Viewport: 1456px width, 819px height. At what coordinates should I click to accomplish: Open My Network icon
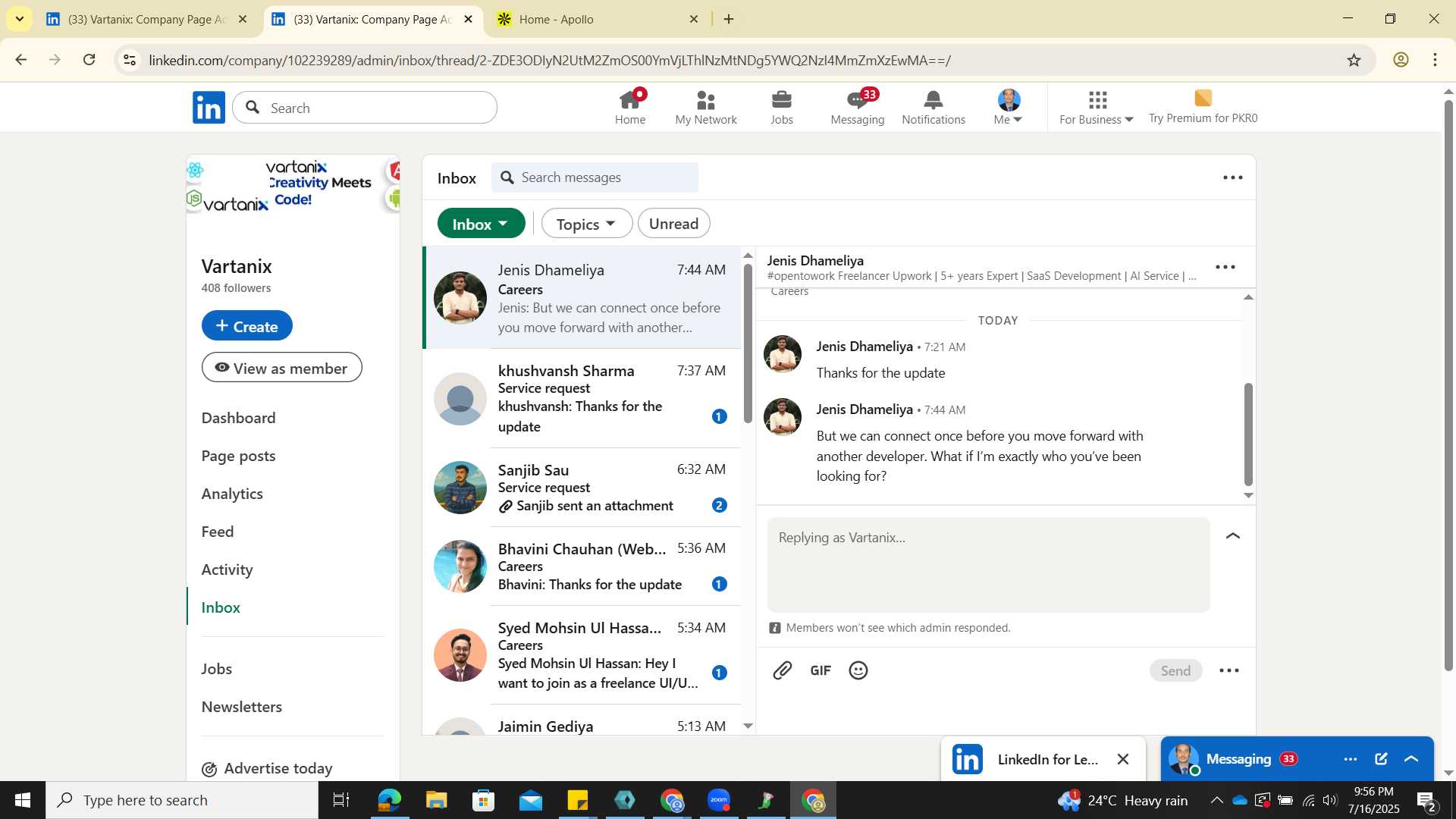pyautogui.click(x=705, y=108)
